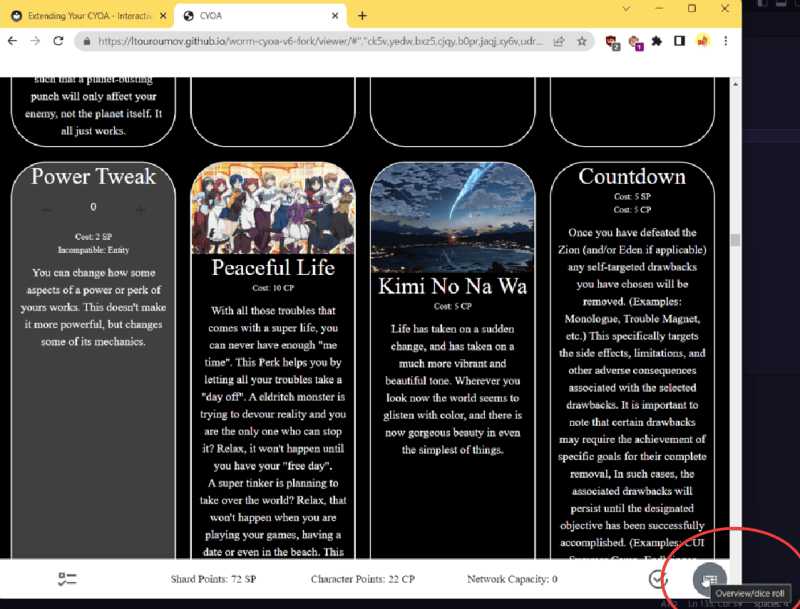Open the checklist icon in the bottom bar

[67, 579]
